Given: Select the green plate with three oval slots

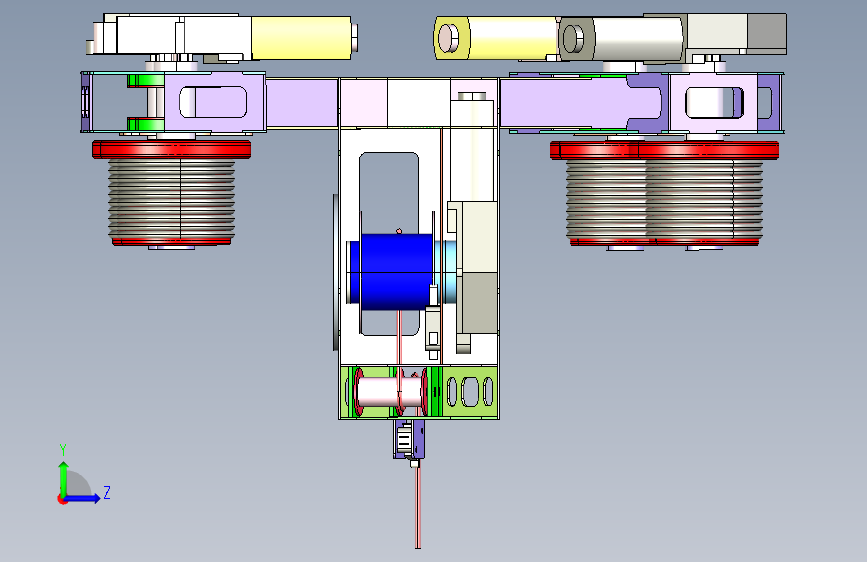Looking at the screenshot, I should (469, 391).
